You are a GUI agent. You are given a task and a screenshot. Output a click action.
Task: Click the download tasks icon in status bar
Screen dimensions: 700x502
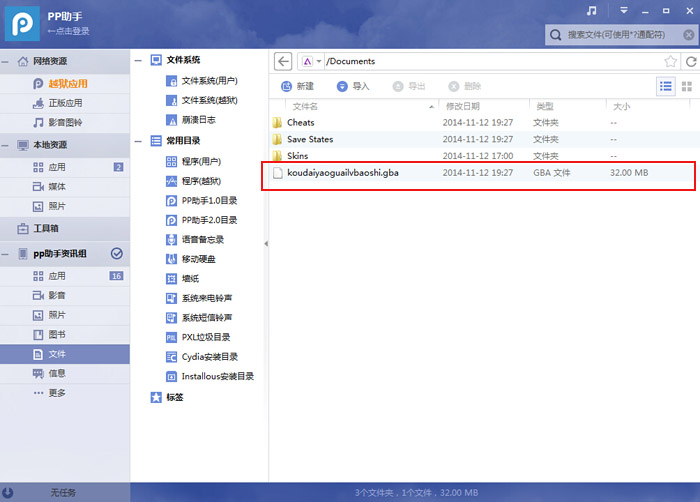(8, 493)
